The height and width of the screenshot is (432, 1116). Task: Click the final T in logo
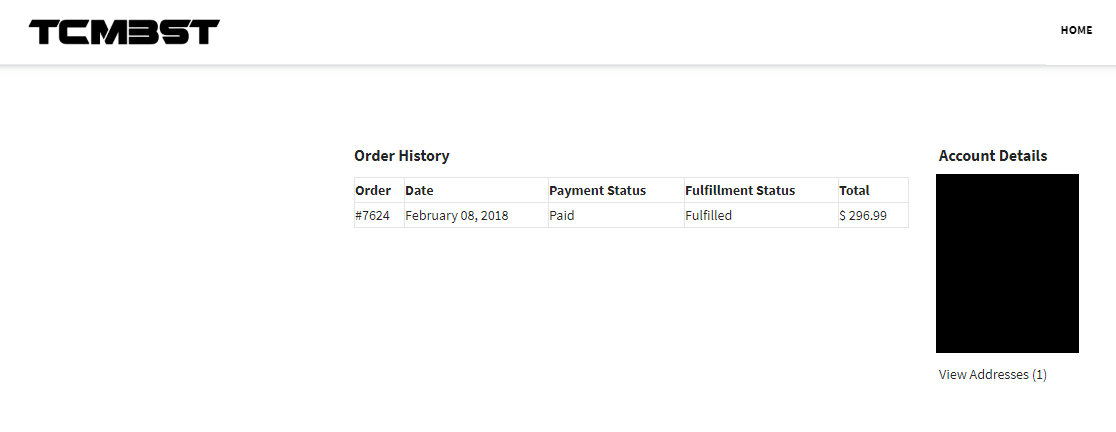(x=204, y=31)
